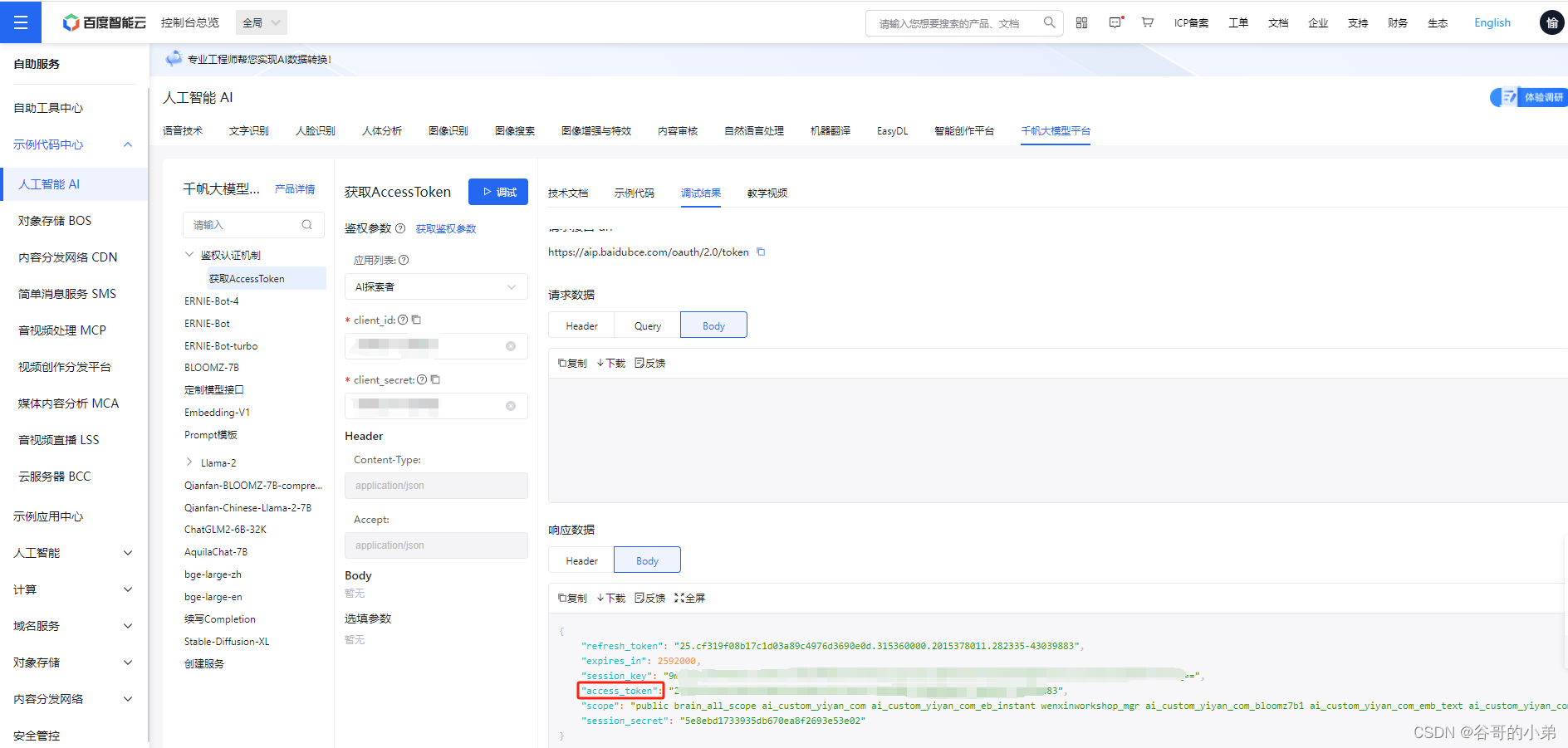The width and height of the screenshot is (1568, 748).
Task: Open the 全局 region dropdown
Action: 262,22
